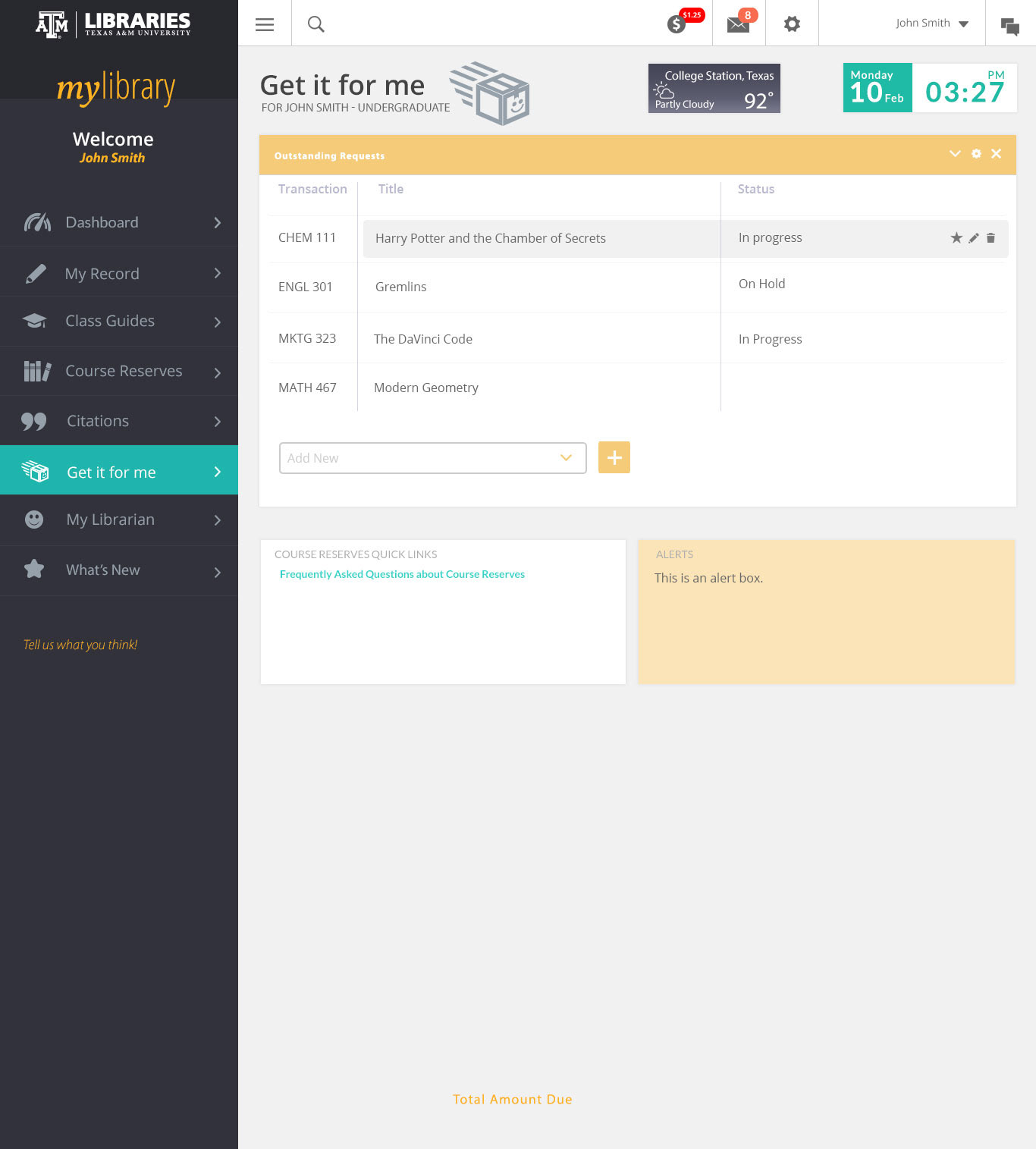Screen dimensions: 1036x1149
Task: Edit the Harry Potter request with pencil
Action: 974,238
